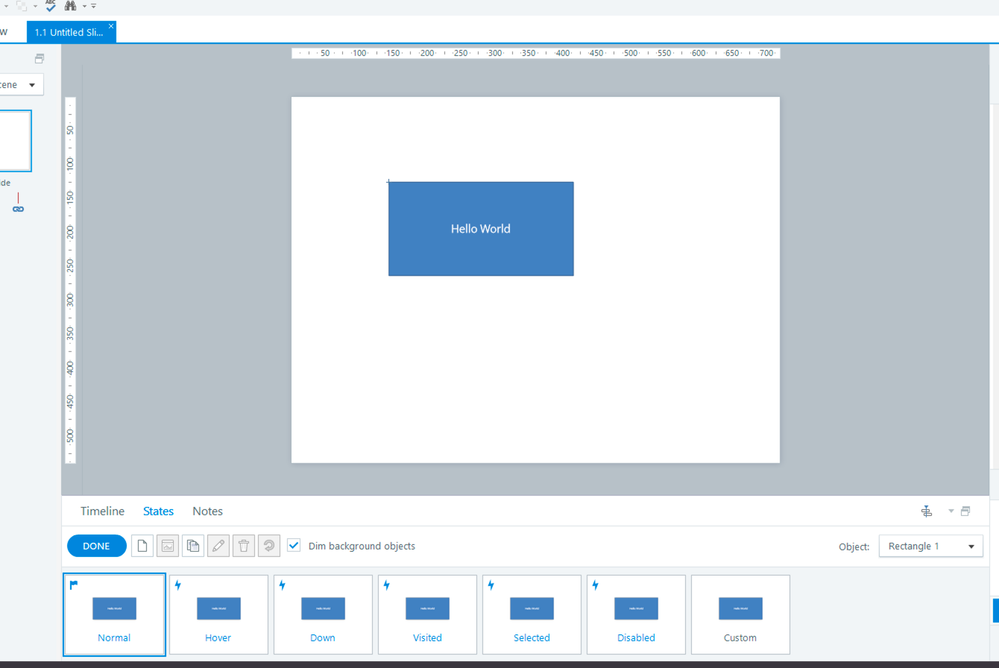Click the lightning icon on Visited state

(387, 584)
